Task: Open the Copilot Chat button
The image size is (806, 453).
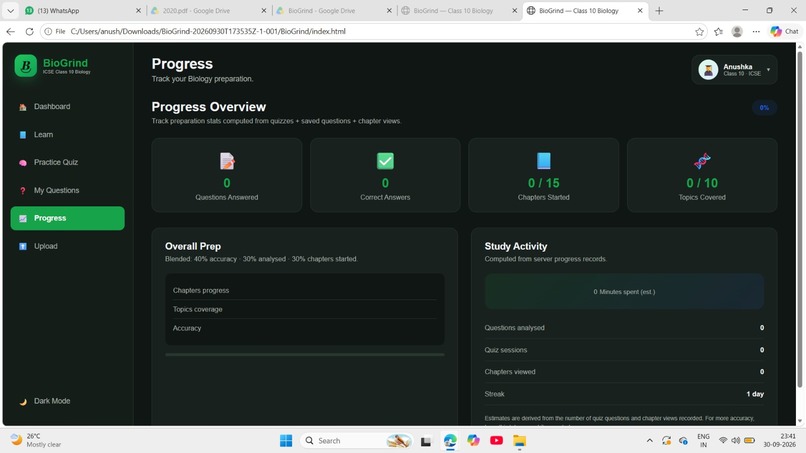Action: coord(784,31)
